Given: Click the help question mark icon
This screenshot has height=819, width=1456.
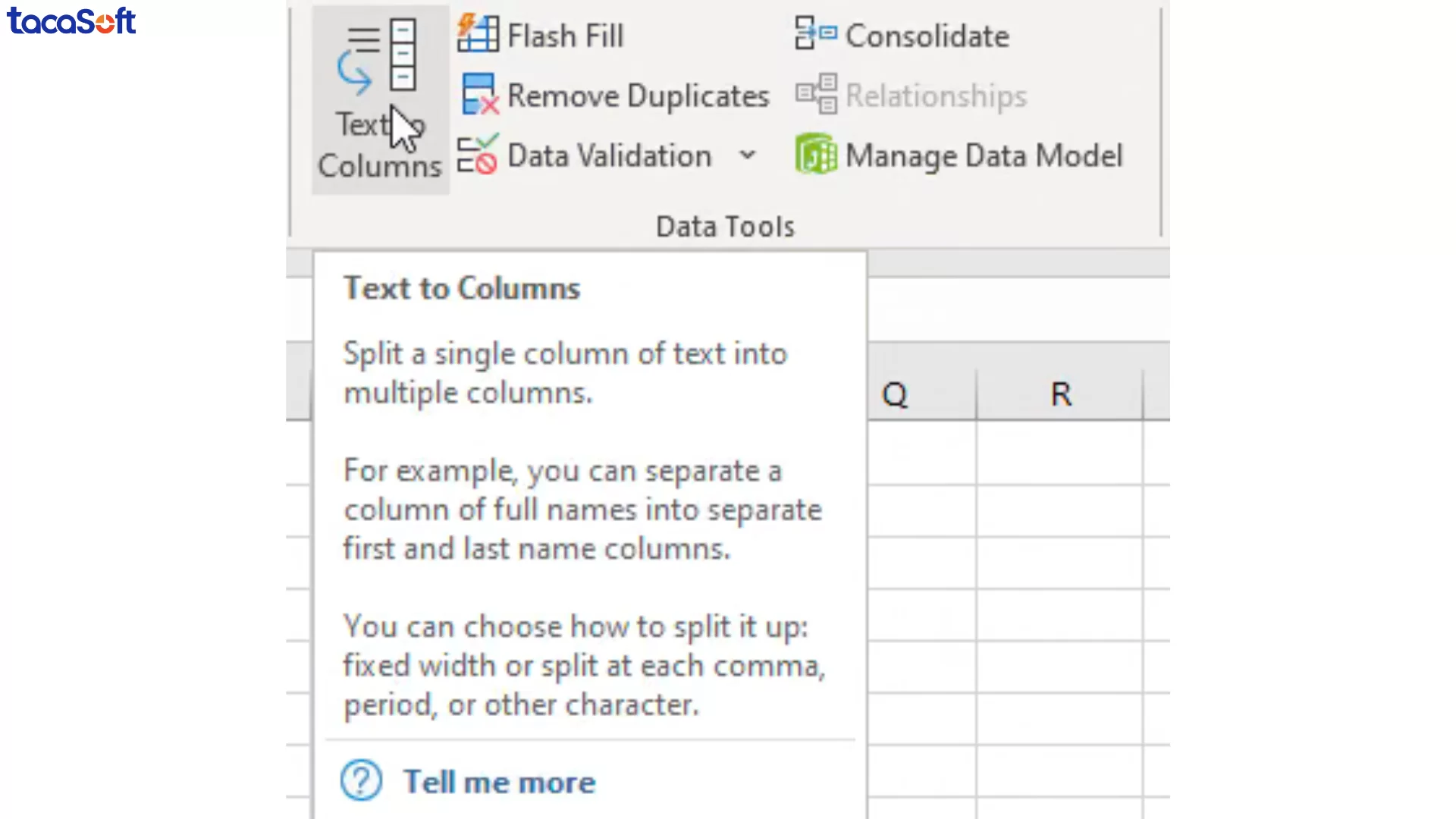Looking at the screenshot, I should click(362, 780).
